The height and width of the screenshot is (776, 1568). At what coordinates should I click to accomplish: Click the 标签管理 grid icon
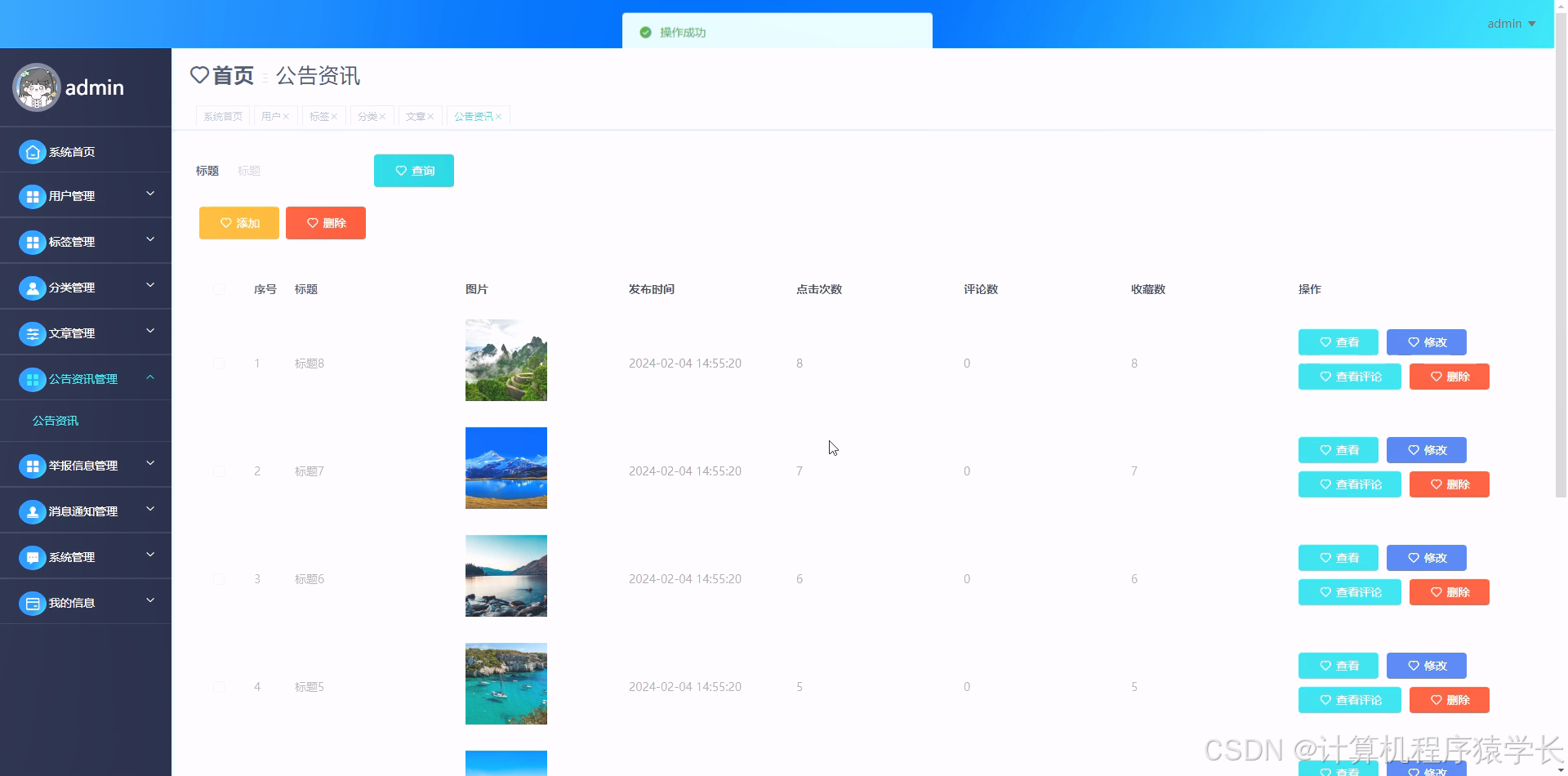33,242
